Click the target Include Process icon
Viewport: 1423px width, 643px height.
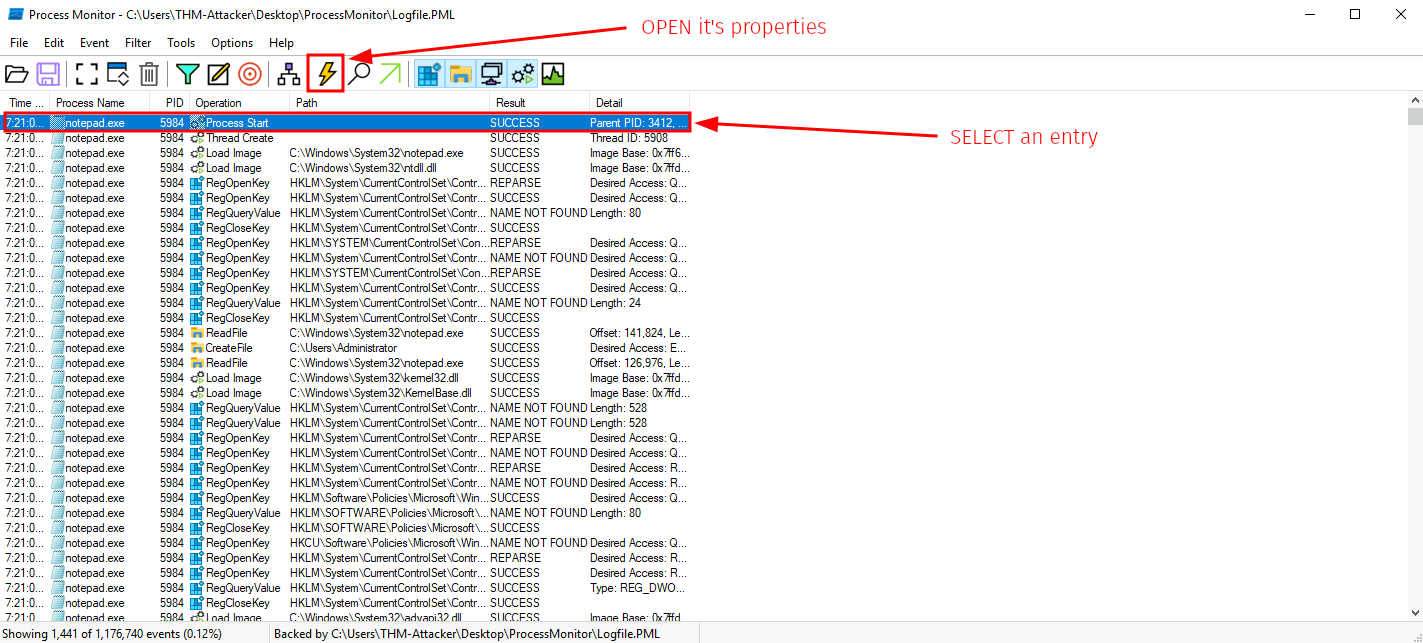tap(250, 74)
